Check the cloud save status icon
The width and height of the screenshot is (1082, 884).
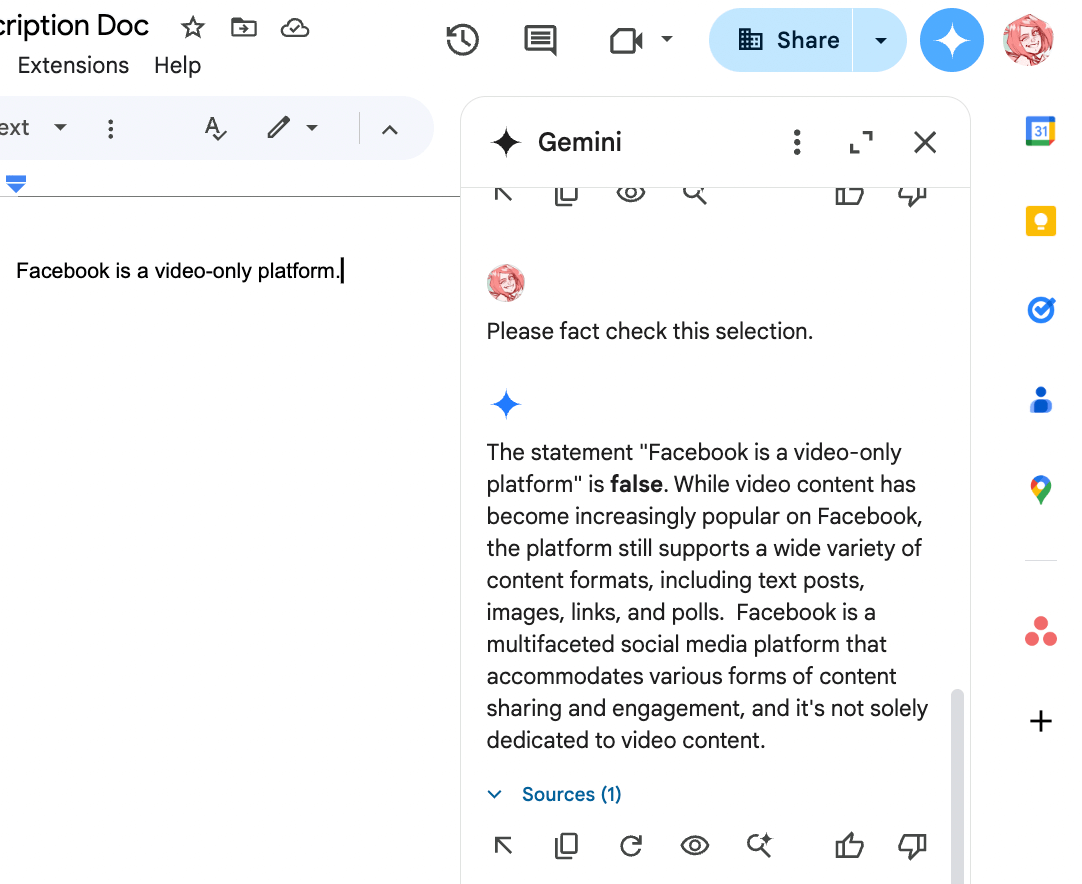click(x=295, y=28)
